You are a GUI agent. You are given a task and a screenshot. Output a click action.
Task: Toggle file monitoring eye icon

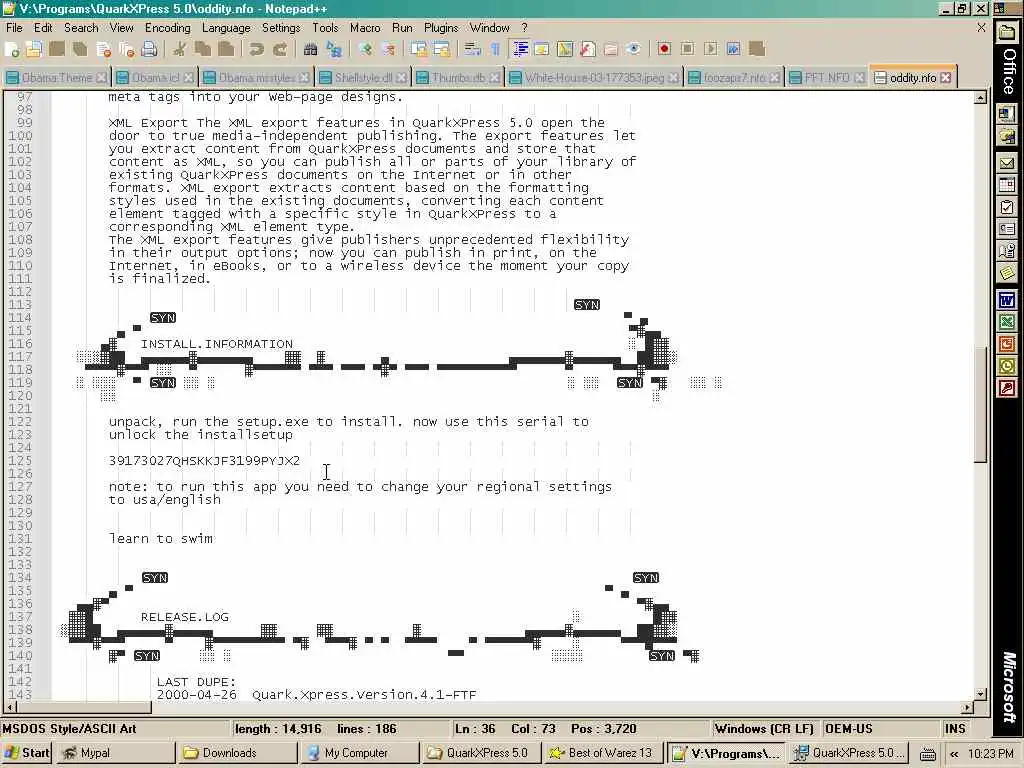point(633,50)
